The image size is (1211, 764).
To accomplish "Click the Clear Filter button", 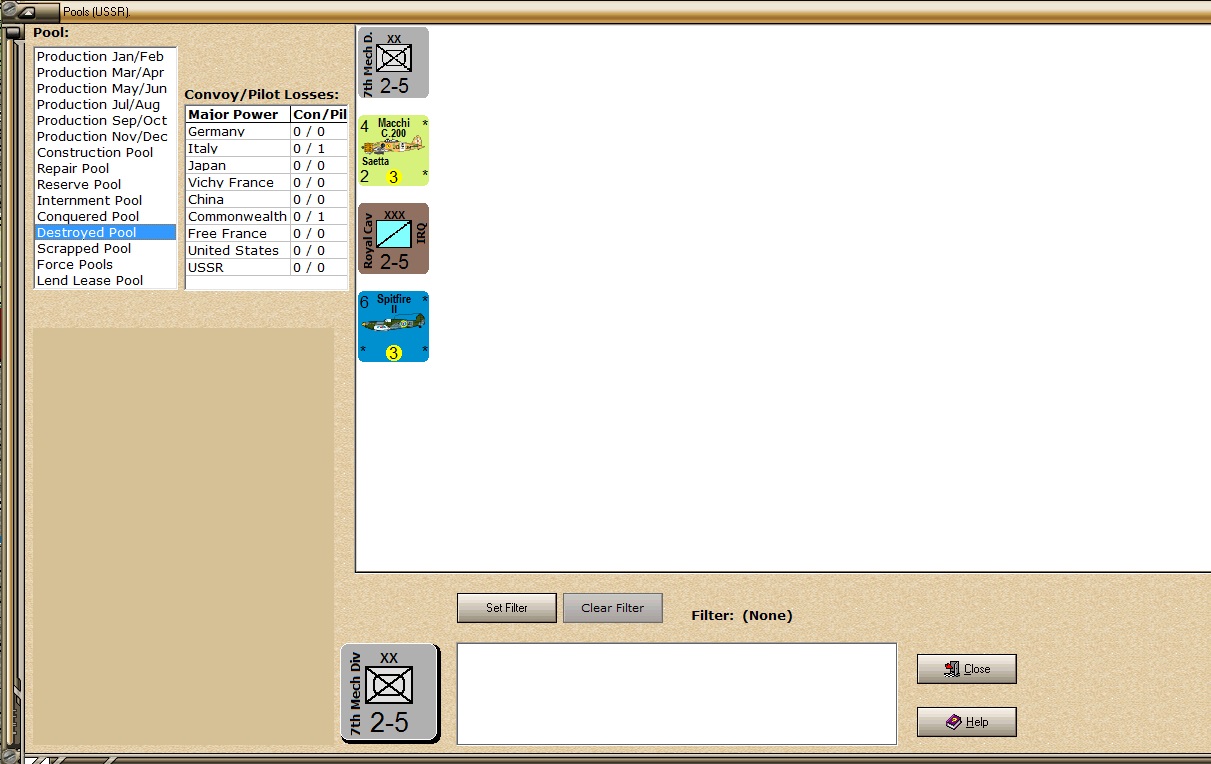I will pos(613,608).
